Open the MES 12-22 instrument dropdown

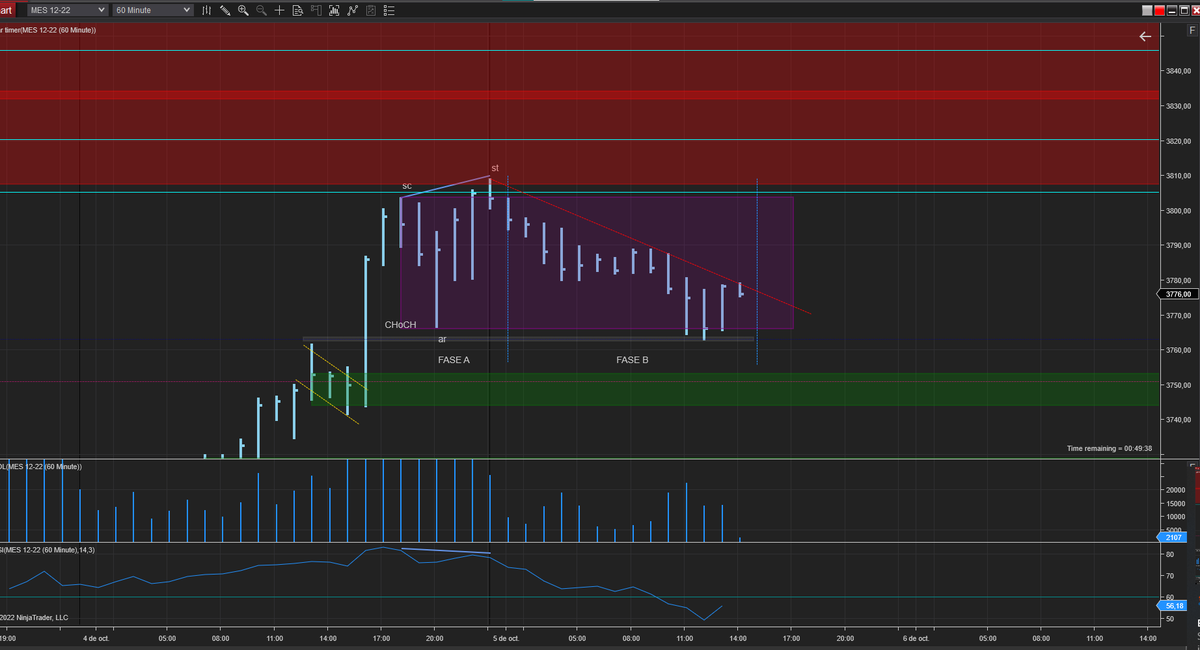click(x=67, y=10)
